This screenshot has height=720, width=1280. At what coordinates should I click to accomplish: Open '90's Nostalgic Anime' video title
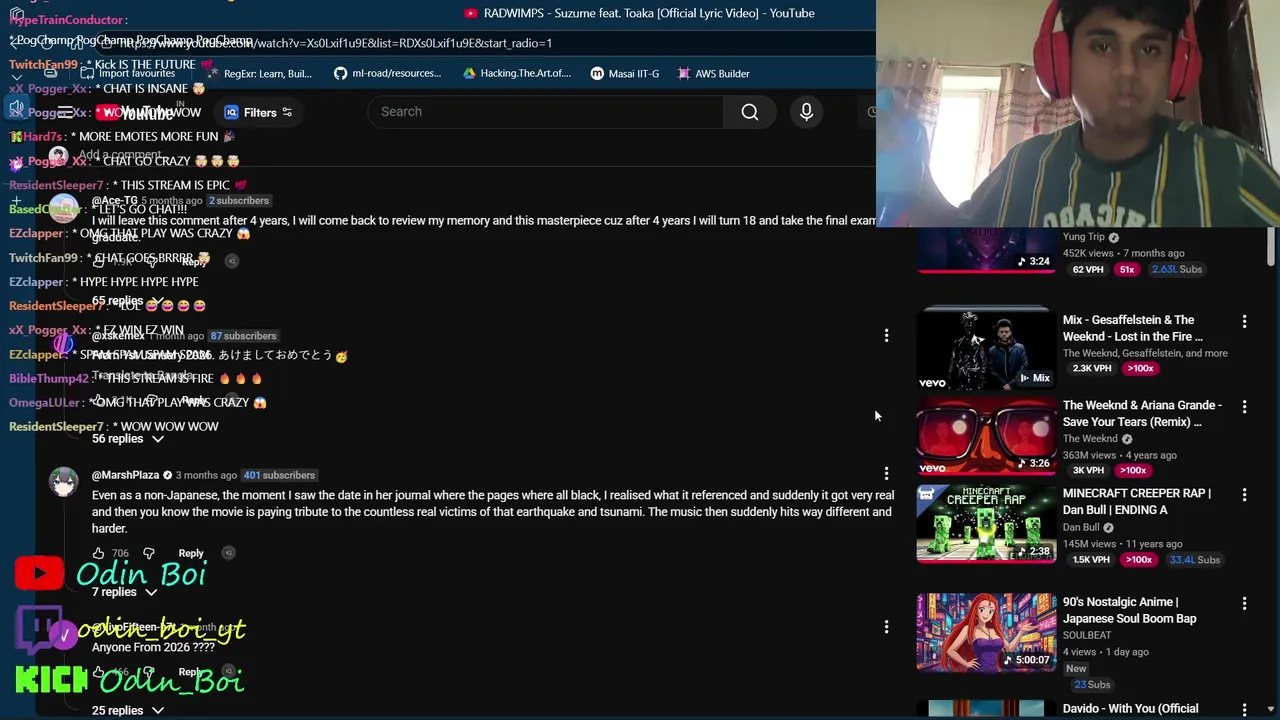pyautogui.click(x=1129, y=610)
